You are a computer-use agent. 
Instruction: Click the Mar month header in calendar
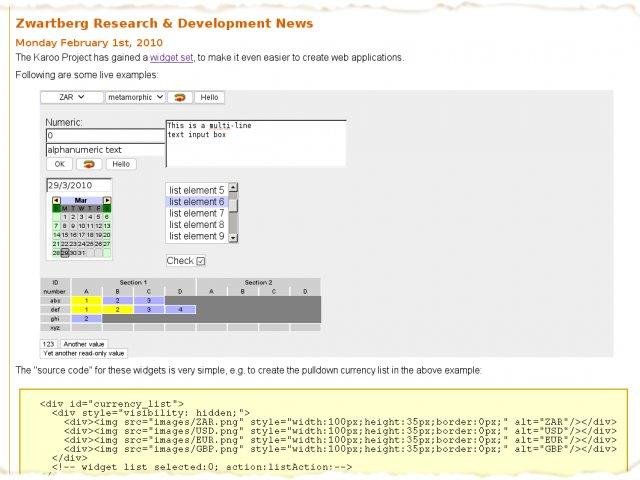click(81, 200)
